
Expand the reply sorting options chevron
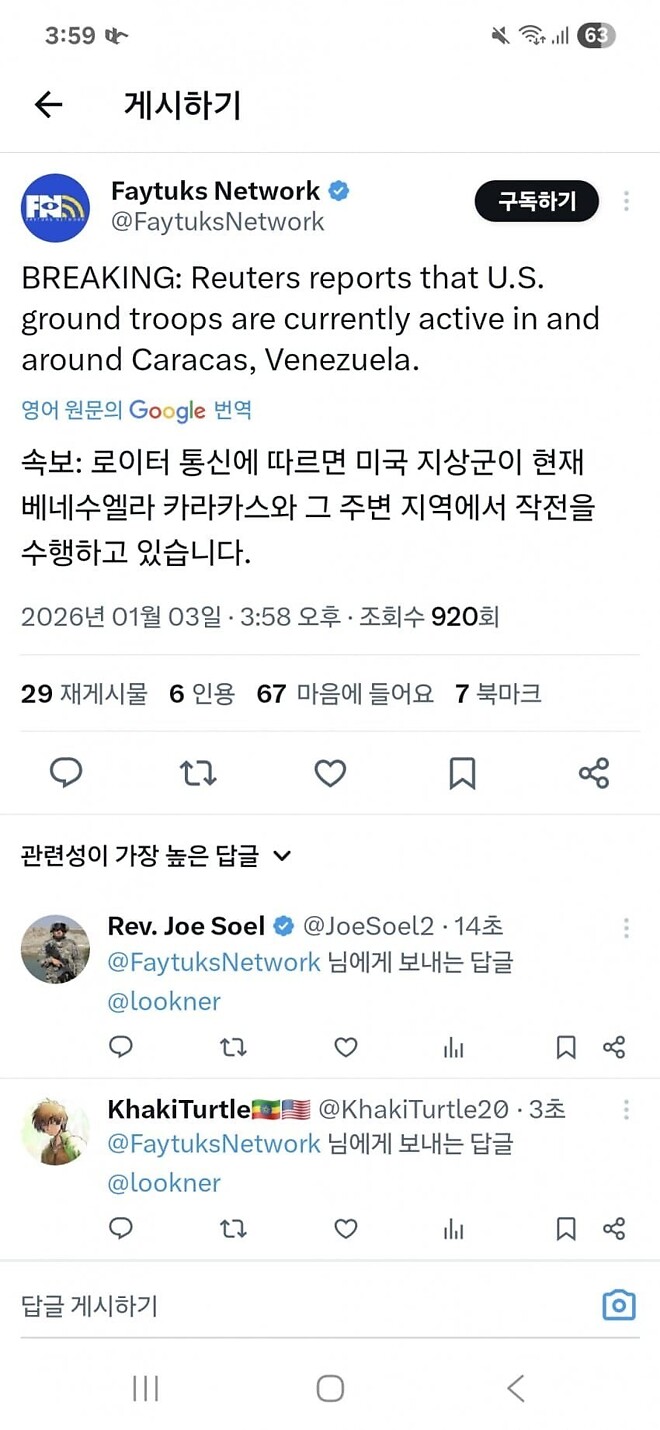pyautogui.click(x=282, y=857)
